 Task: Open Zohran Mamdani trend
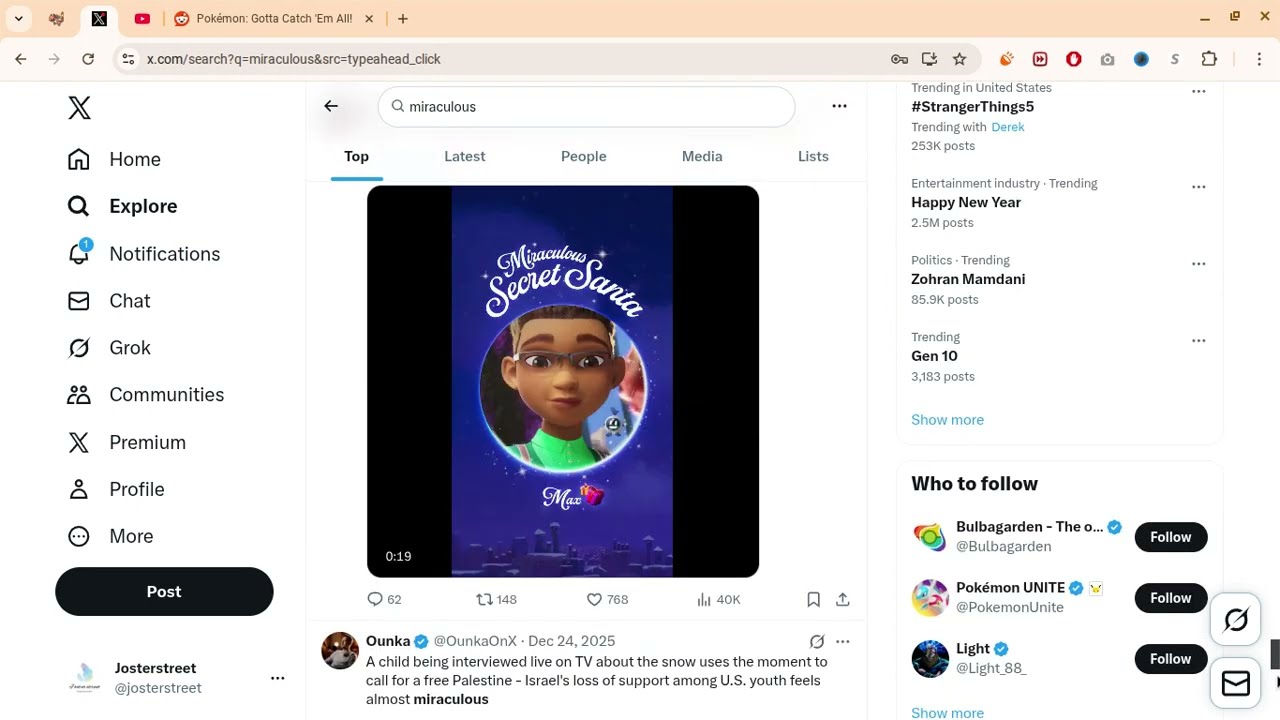(968, 279)
